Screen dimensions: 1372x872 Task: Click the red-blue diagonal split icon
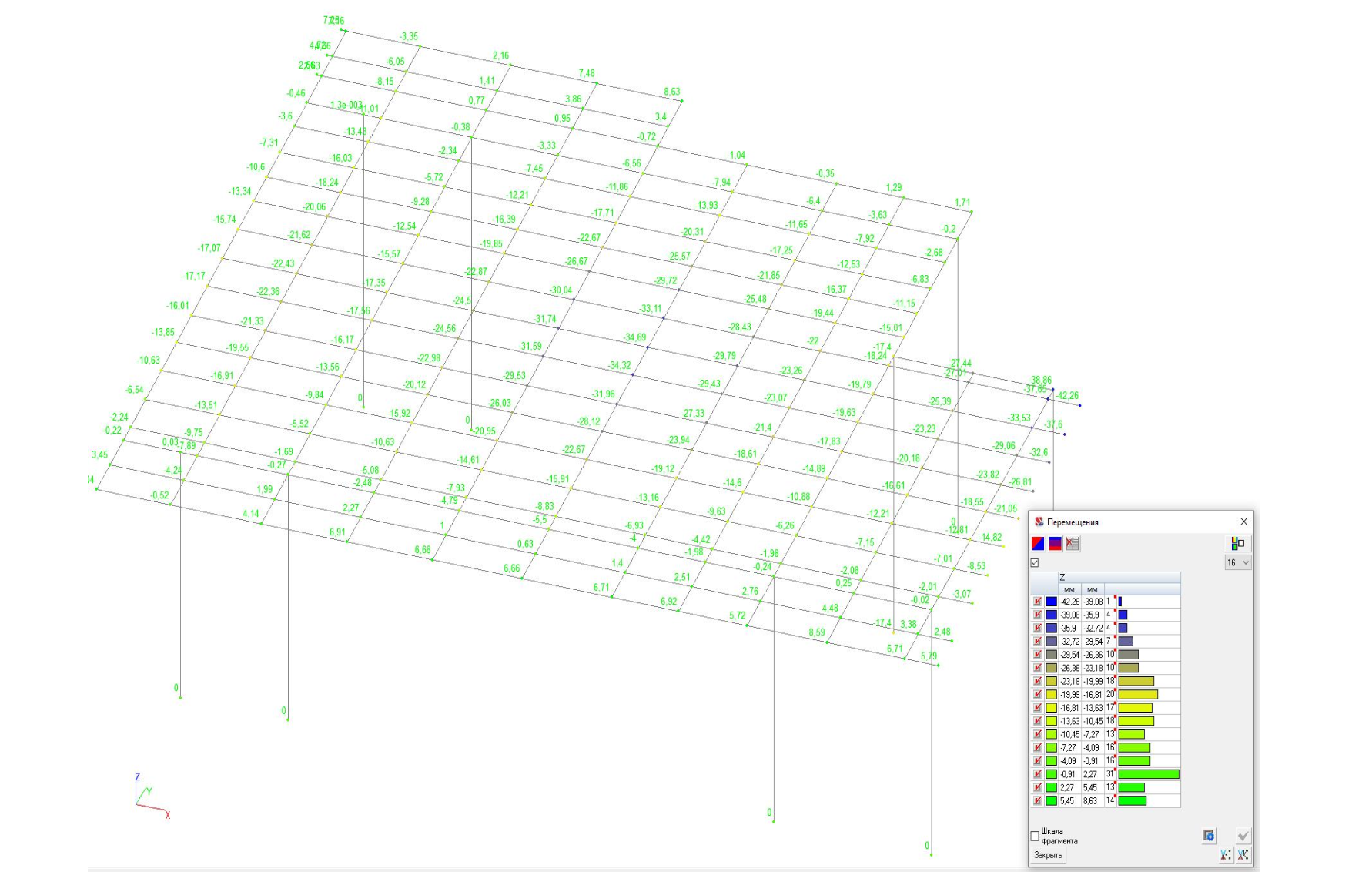coord(1038,544)
